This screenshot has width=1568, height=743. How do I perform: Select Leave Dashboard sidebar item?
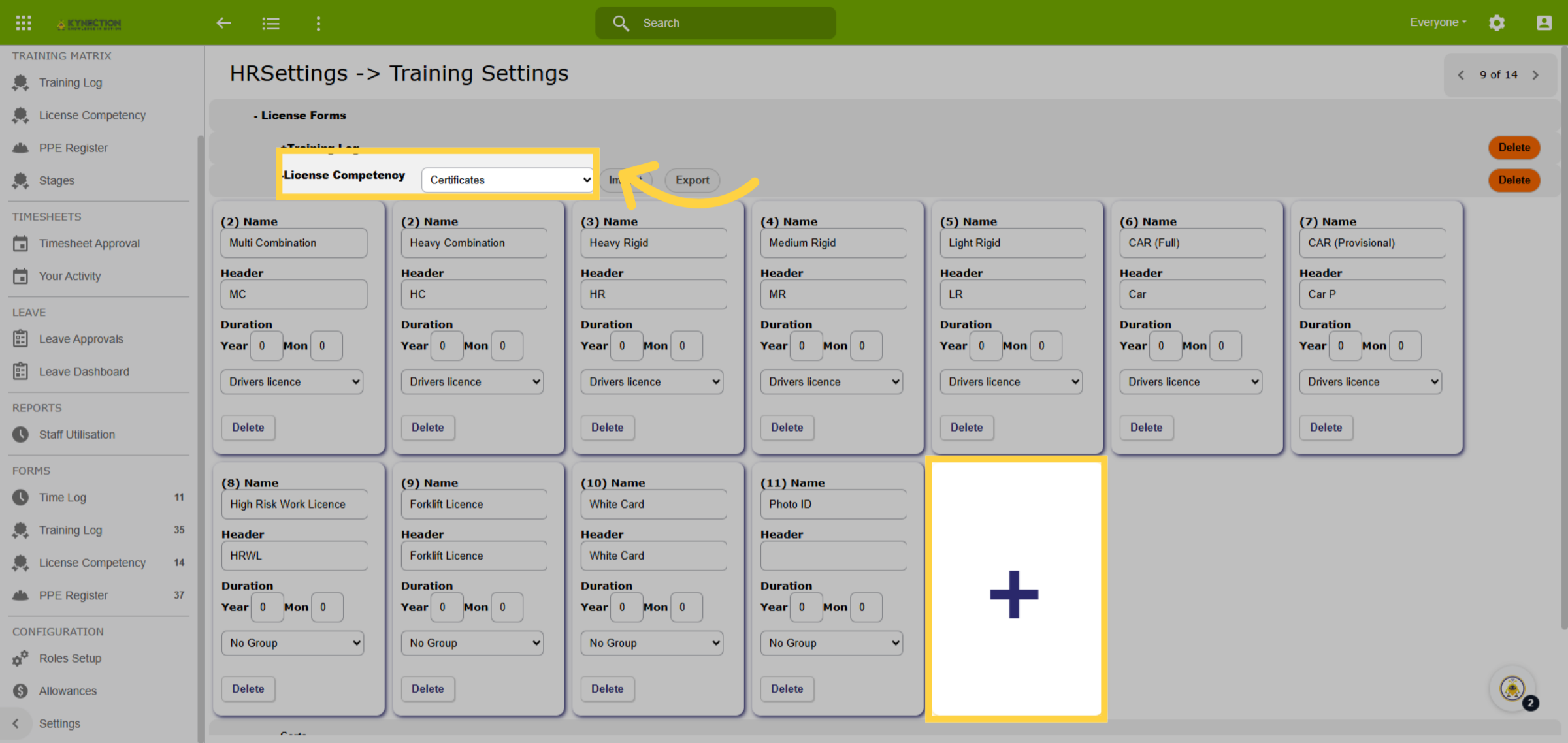click(x=84, y=371)
